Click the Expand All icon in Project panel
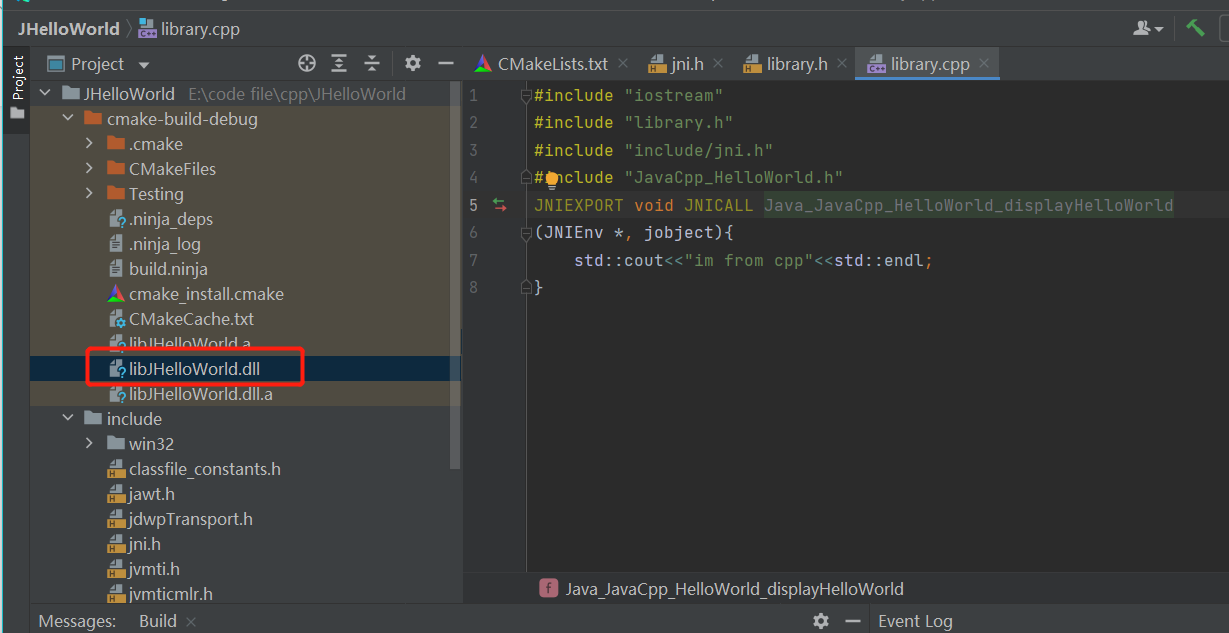Image resolution: width=1229 pixels, height=633 pixels. pos(339,64)
